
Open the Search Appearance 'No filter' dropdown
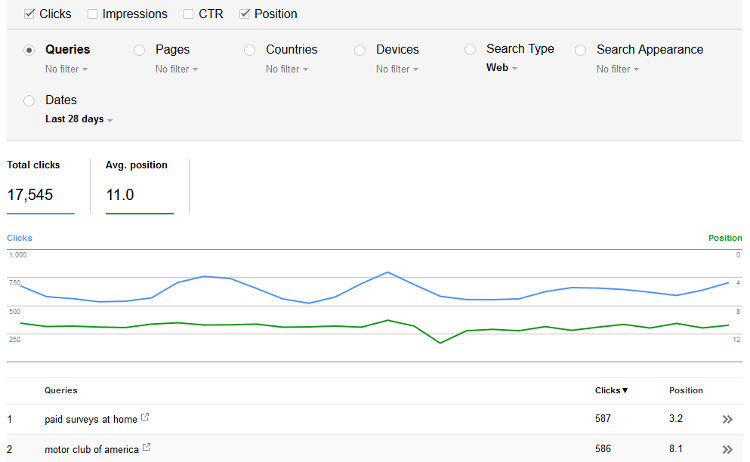coord(618,69)
